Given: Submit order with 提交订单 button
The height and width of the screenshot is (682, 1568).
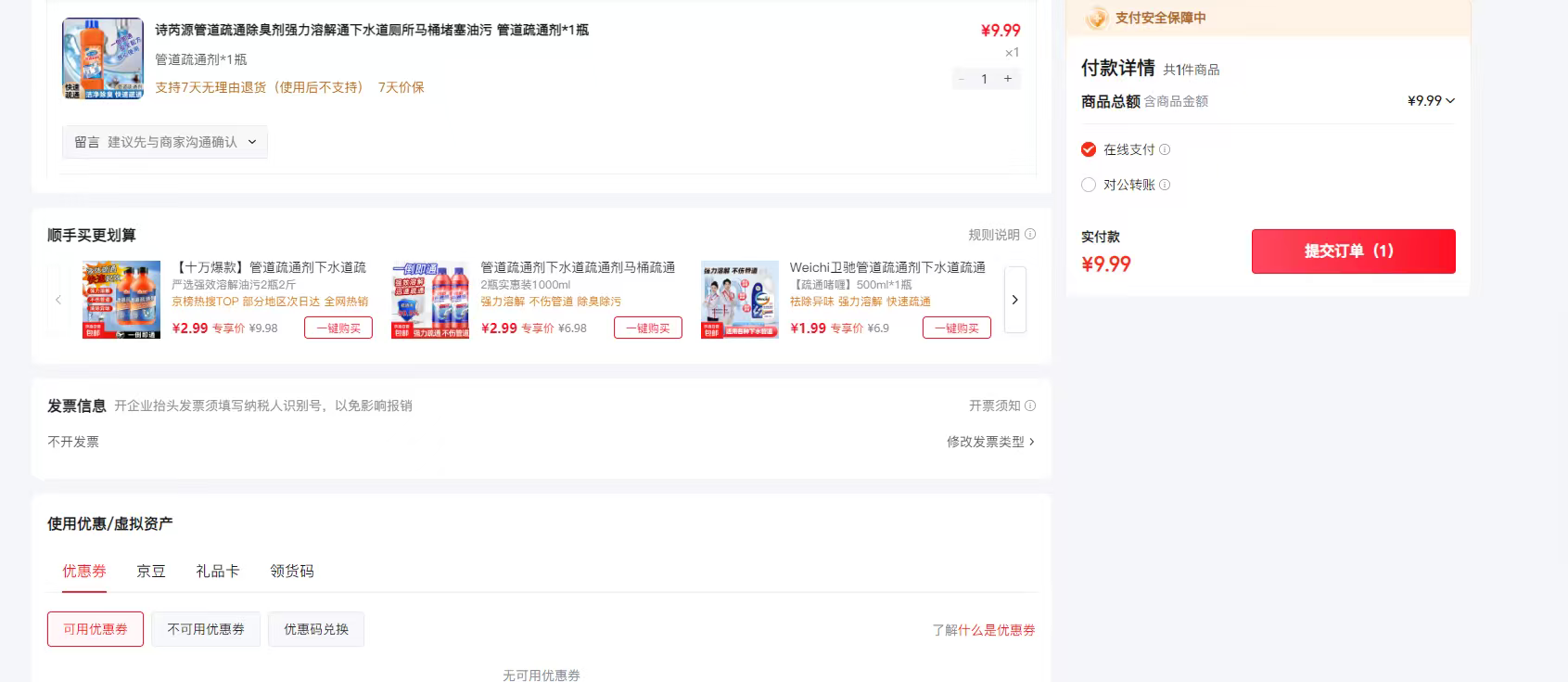Looking at the screenshot, I should (x=1353, y=251).
